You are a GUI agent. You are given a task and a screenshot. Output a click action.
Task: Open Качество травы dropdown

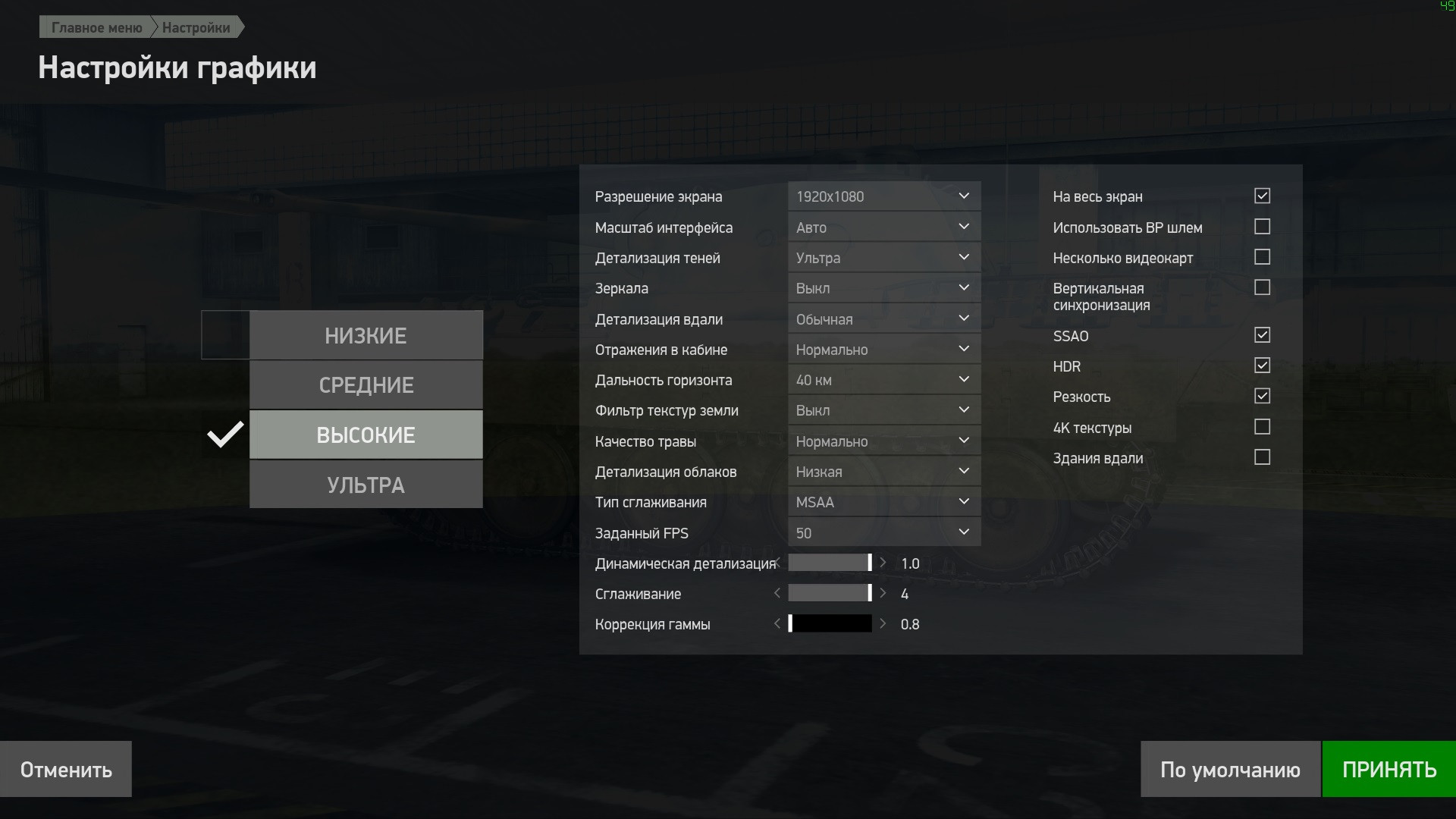pos(884,441)
